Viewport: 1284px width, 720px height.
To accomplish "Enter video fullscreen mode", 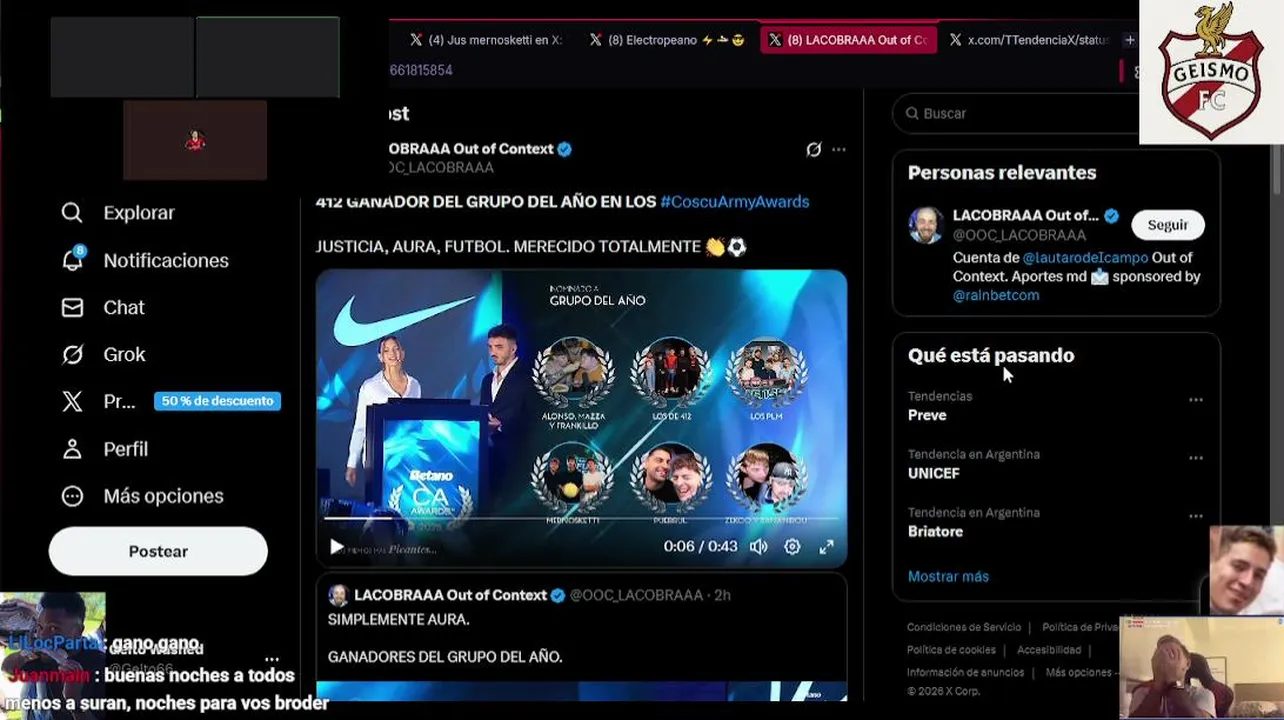I will click(x=826, y=547).
